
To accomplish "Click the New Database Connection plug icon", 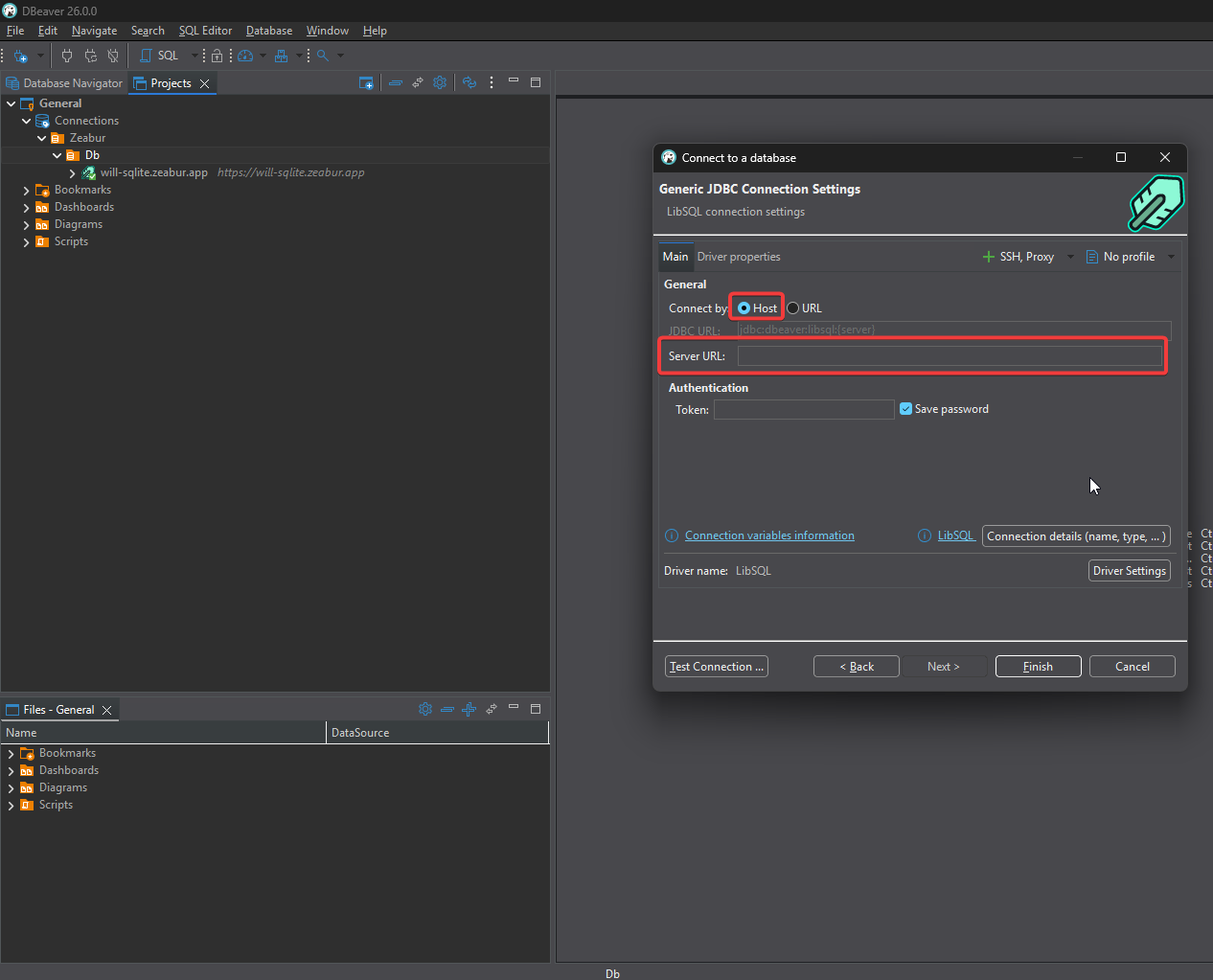I will [20, 56].
